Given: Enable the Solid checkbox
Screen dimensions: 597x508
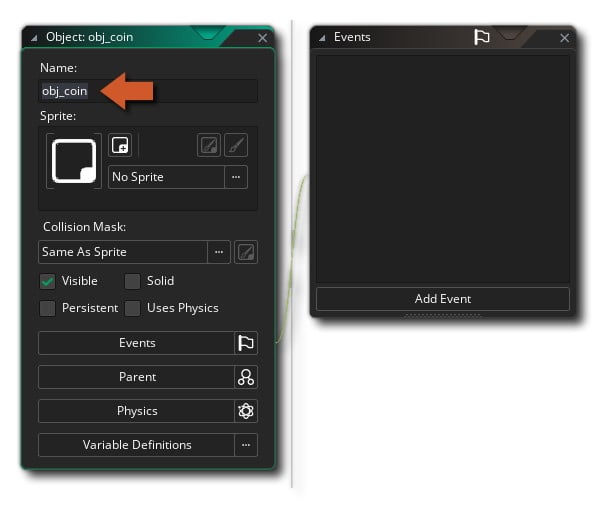Looking at the screenshot, I should tap(132, 282).
